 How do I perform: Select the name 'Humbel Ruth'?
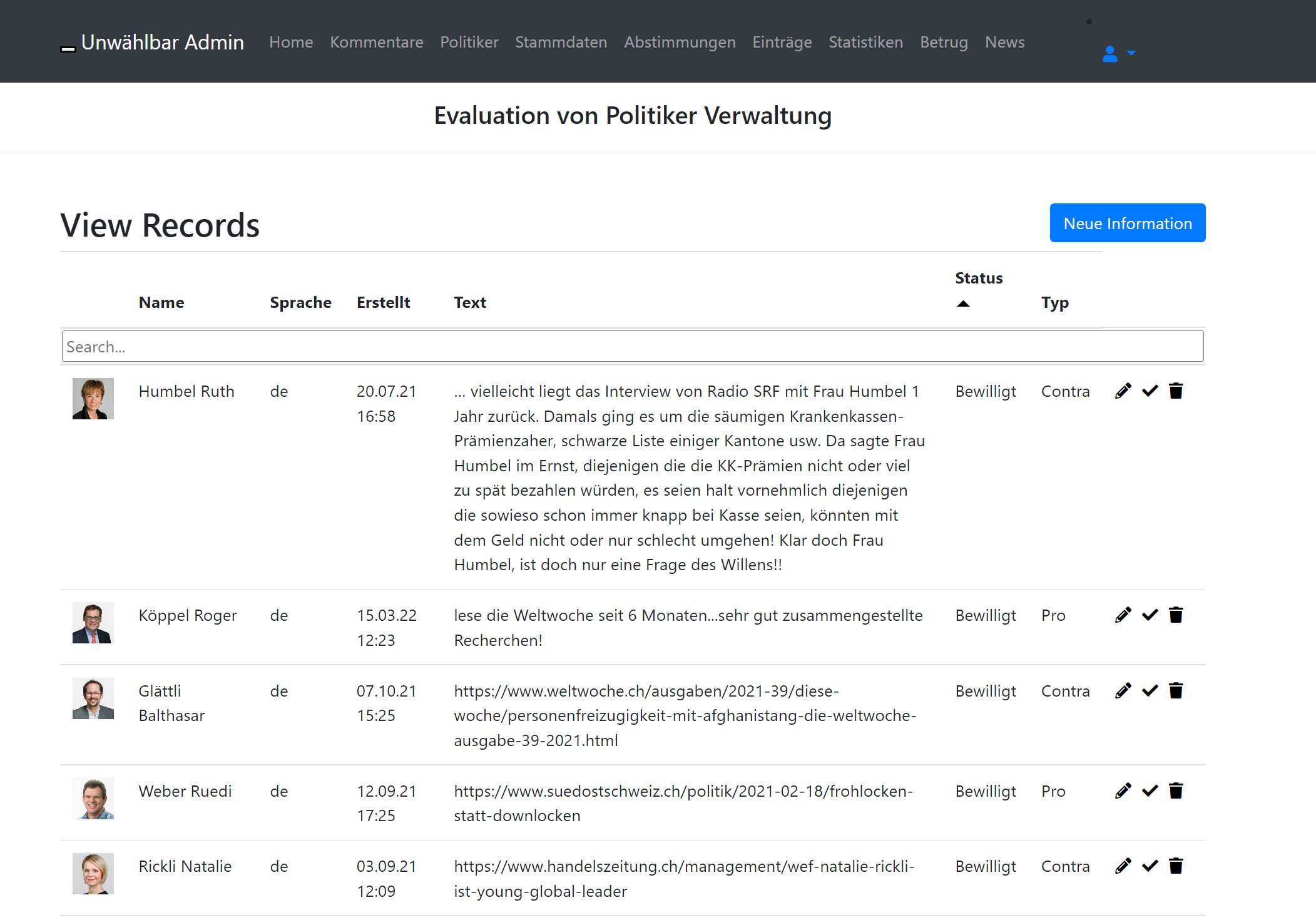click(x=186, y=391)
